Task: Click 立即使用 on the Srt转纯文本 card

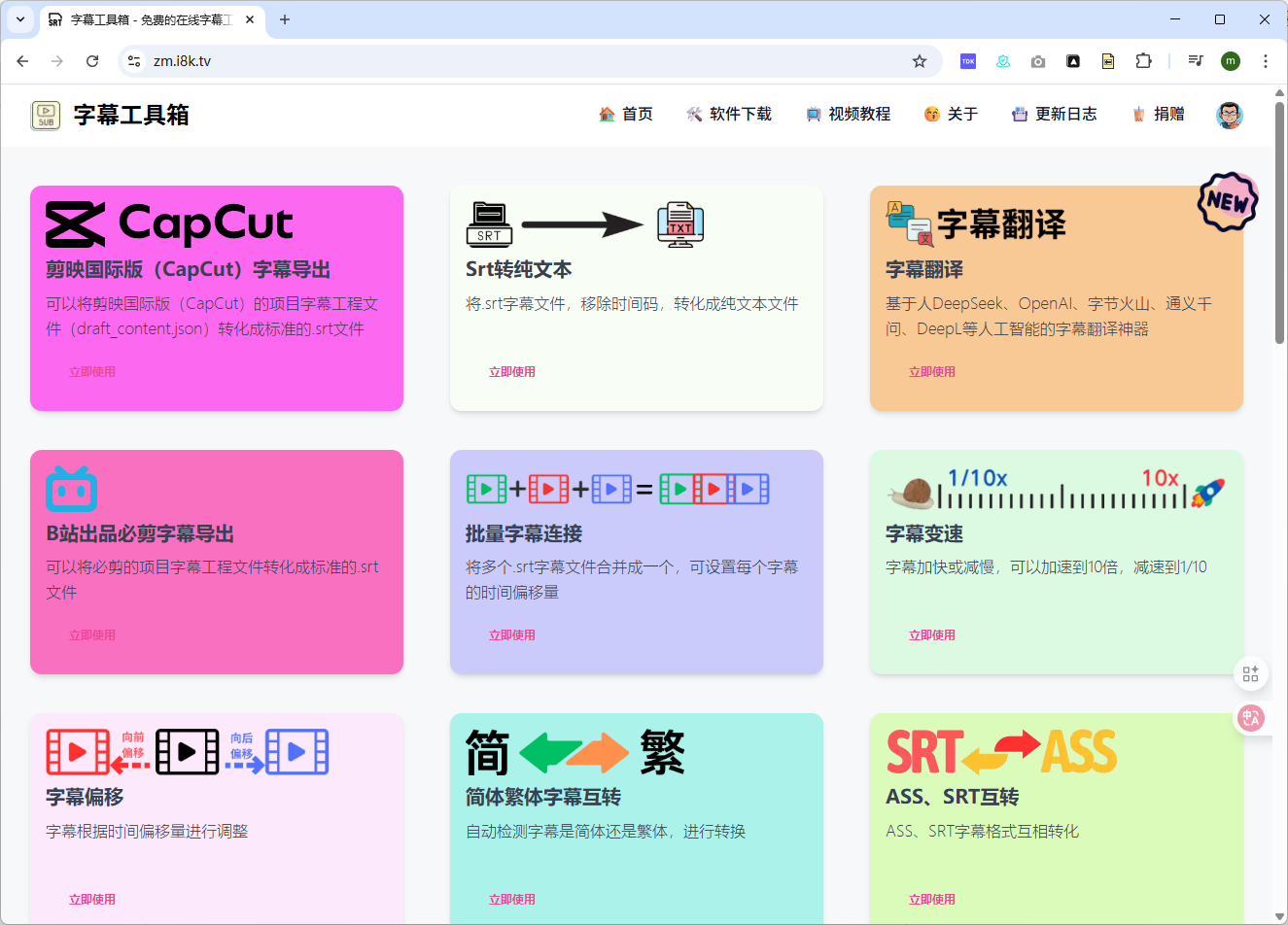Action: point(512,372)
